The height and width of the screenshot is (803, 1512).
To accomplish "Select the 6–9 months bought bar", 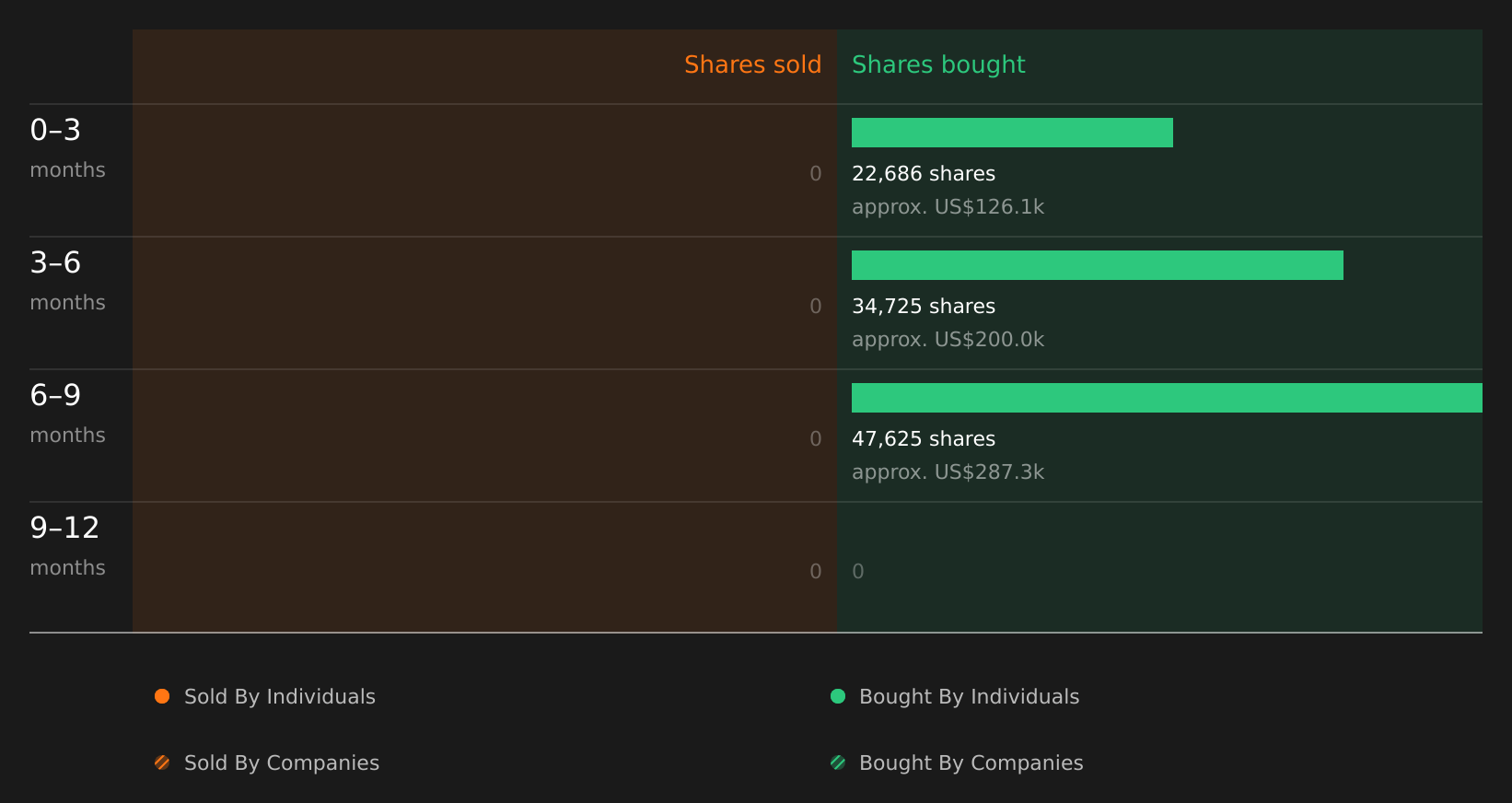I will 1167,398.
